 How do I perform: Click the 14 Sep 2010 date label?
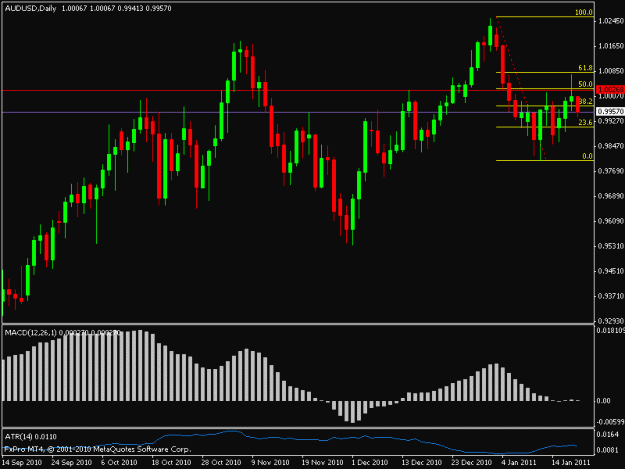pyautogui.click(x=22, y=462)
